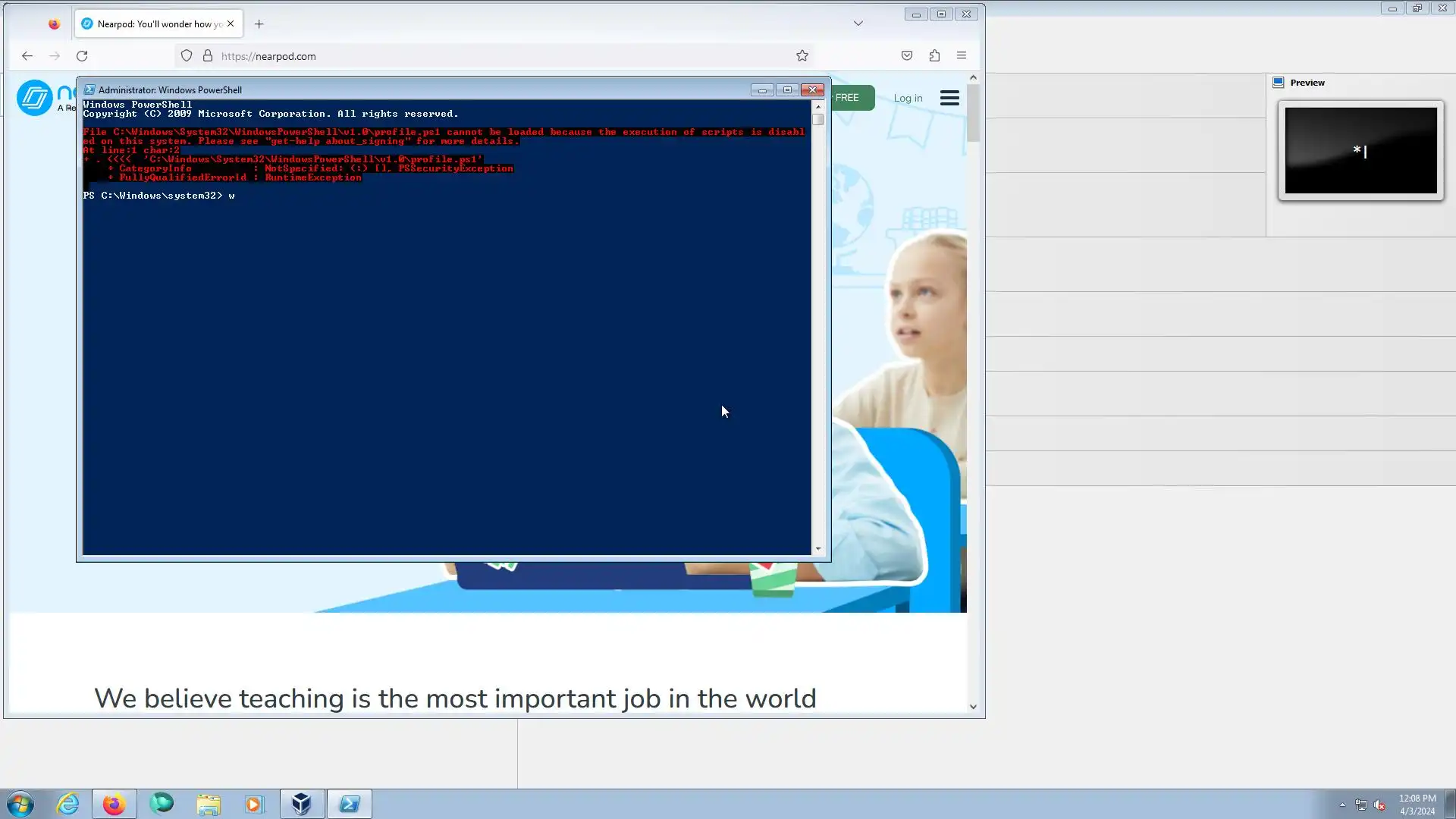
Task: Click the Preview thumbnail image
Action: coord(1360,150)
